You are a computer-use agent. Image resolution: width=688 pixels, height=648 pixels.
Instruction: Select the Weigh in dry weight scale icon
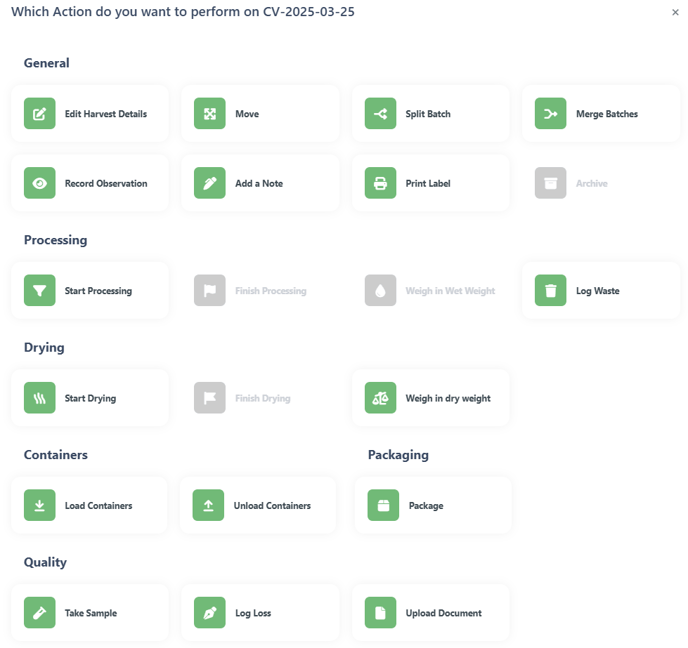[x=380, y=398]
